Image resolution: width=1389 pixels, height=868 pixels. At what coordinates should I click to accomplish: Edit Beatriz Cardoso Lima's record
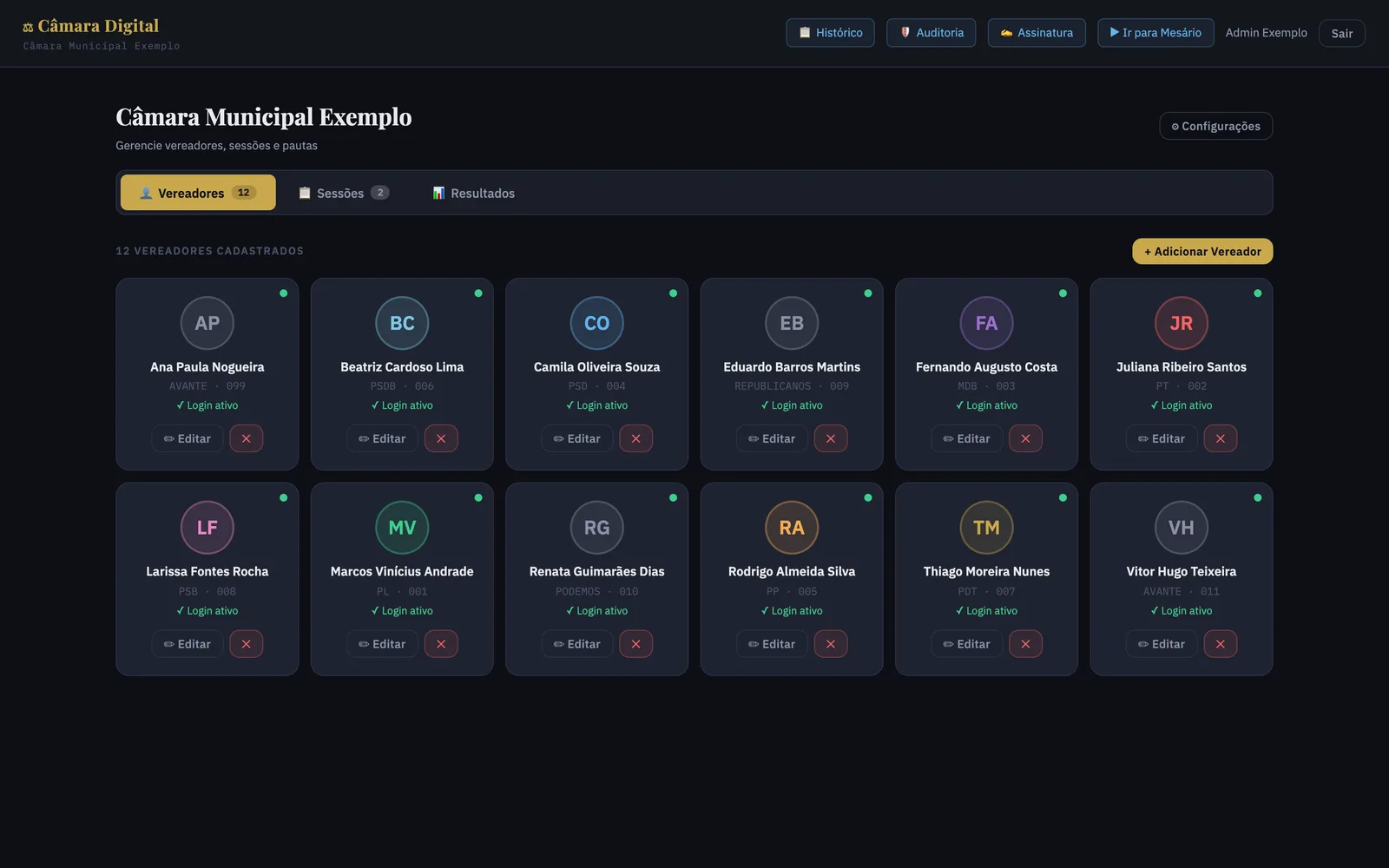point(382,438)
